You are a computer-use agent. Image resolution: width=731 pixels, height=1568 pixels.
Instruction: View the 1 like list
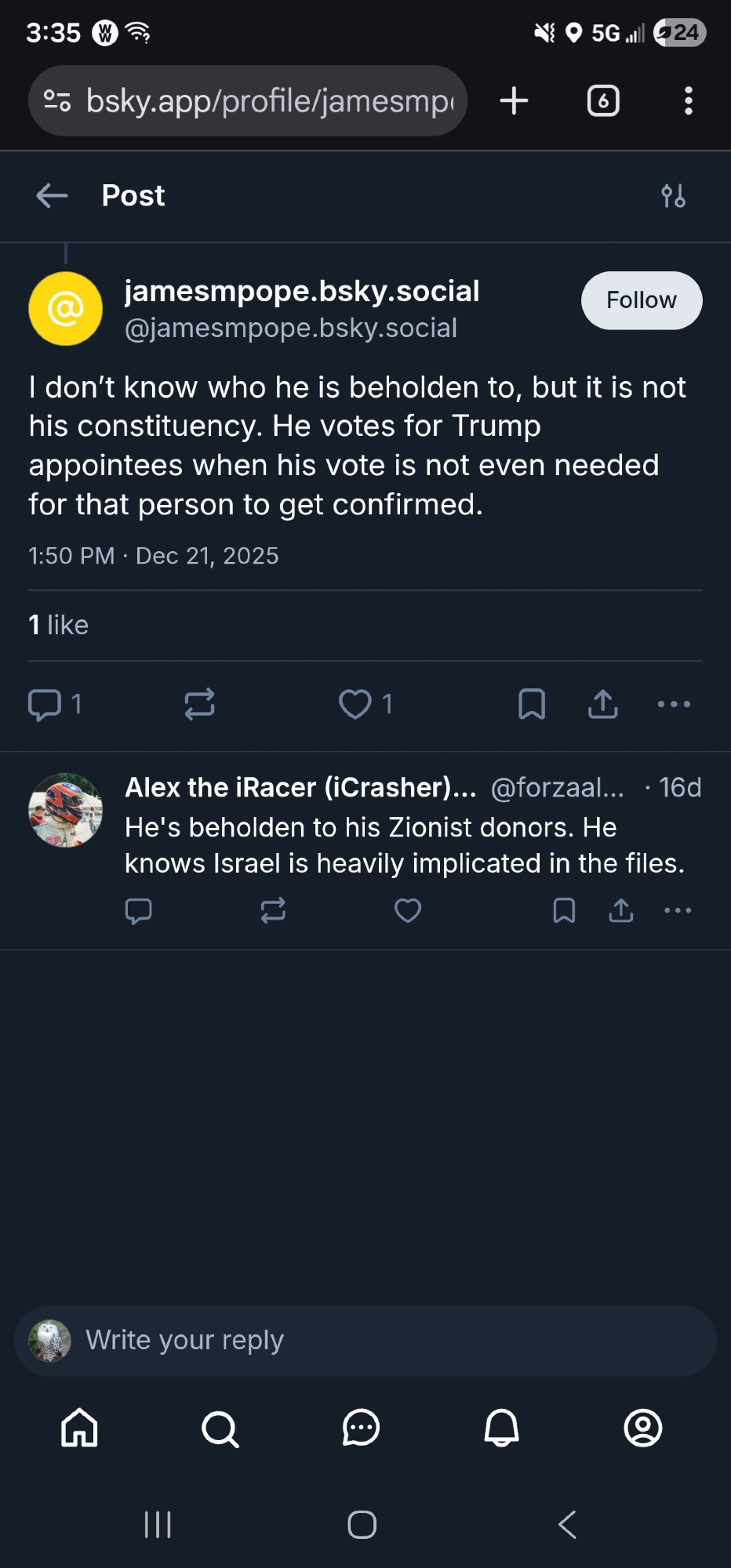(x=59, y=625)
